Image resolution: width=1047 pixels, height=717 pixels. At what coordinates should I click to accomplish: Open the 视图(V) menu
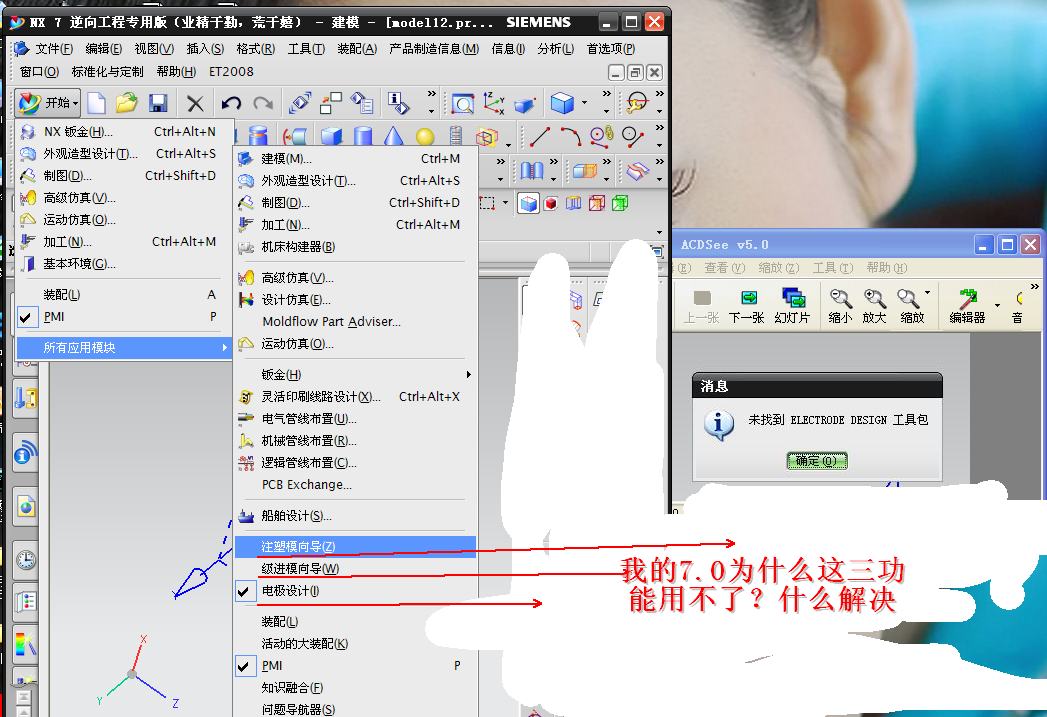point(154,49)
